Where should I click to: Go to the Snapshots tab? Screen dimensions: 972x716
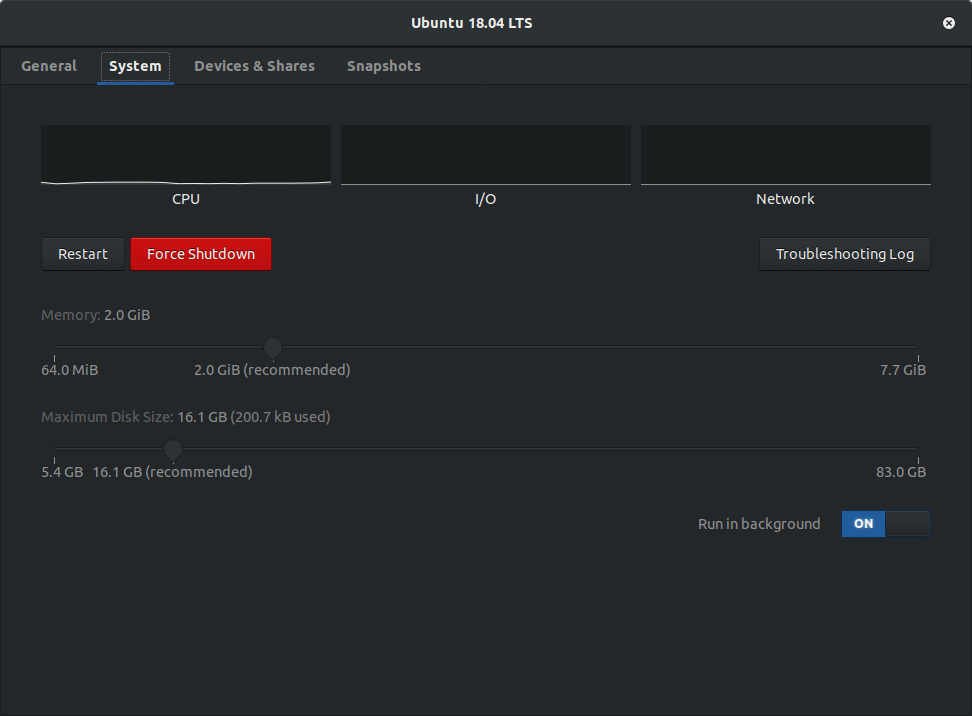(x=384, y=66)
